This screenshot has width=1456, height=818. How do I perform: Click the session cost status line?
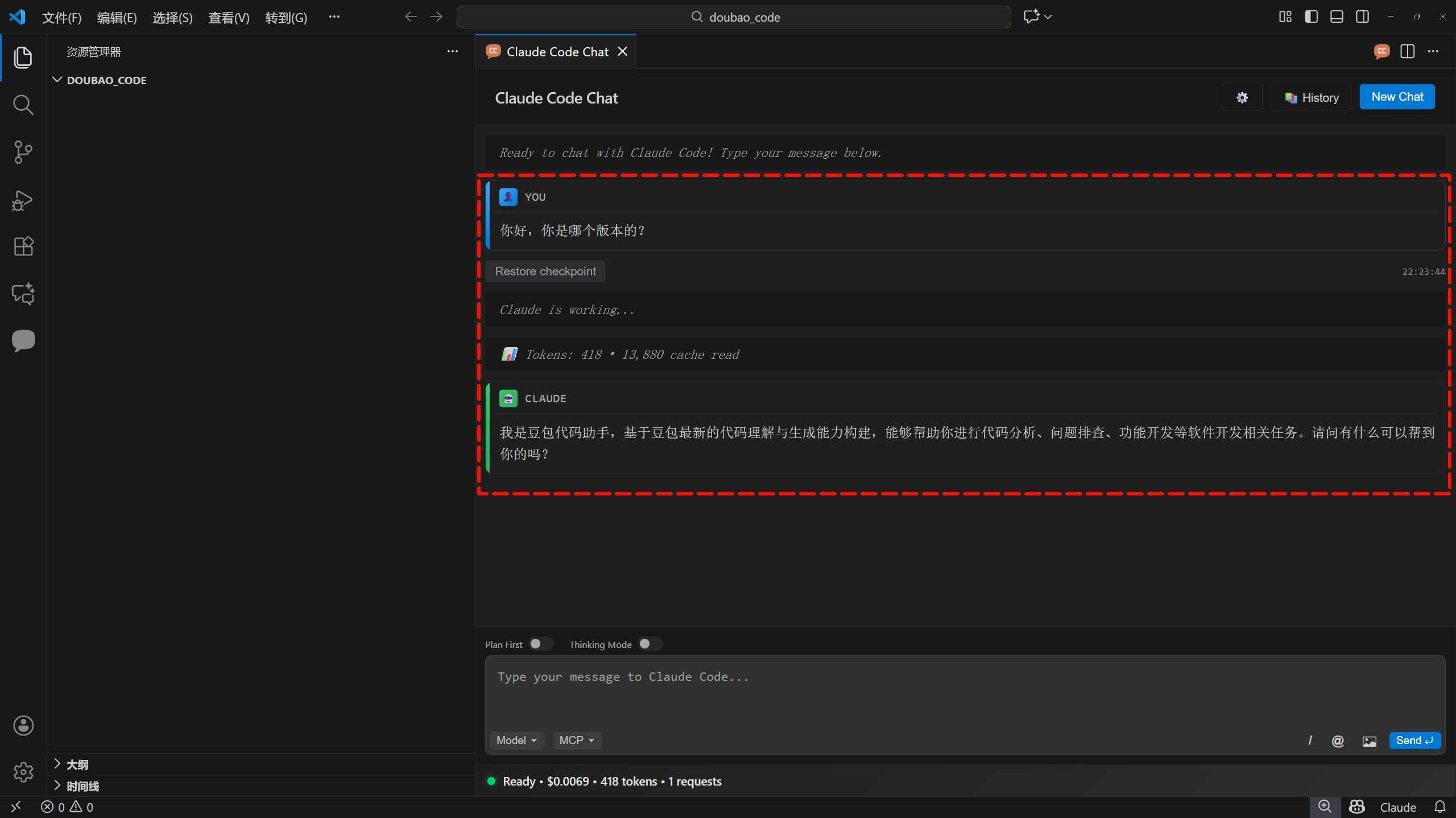[x=612, y=781]
